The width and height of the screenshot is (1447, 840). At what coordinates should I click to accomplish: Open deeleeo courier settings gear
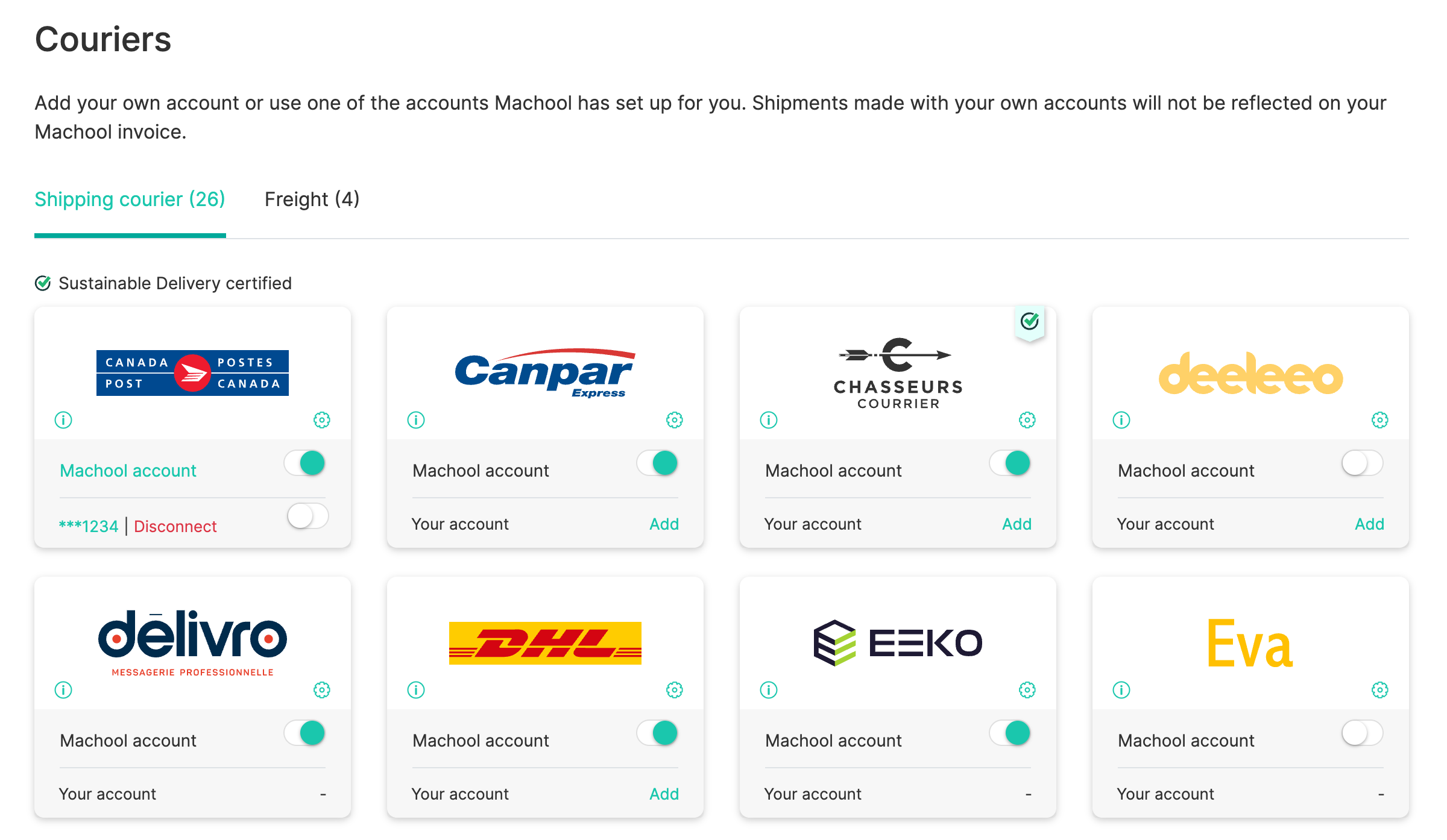pos(1380,420)
